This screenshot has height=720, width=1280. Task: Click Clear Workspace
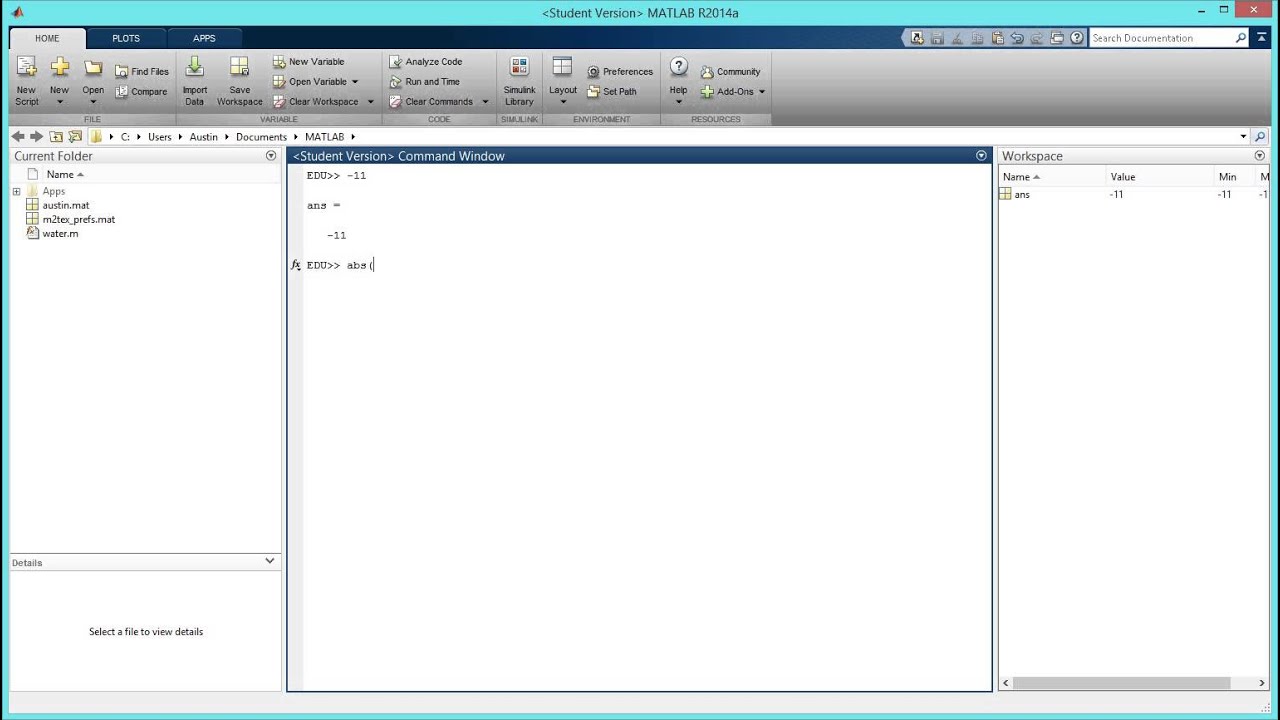point(316,102)
